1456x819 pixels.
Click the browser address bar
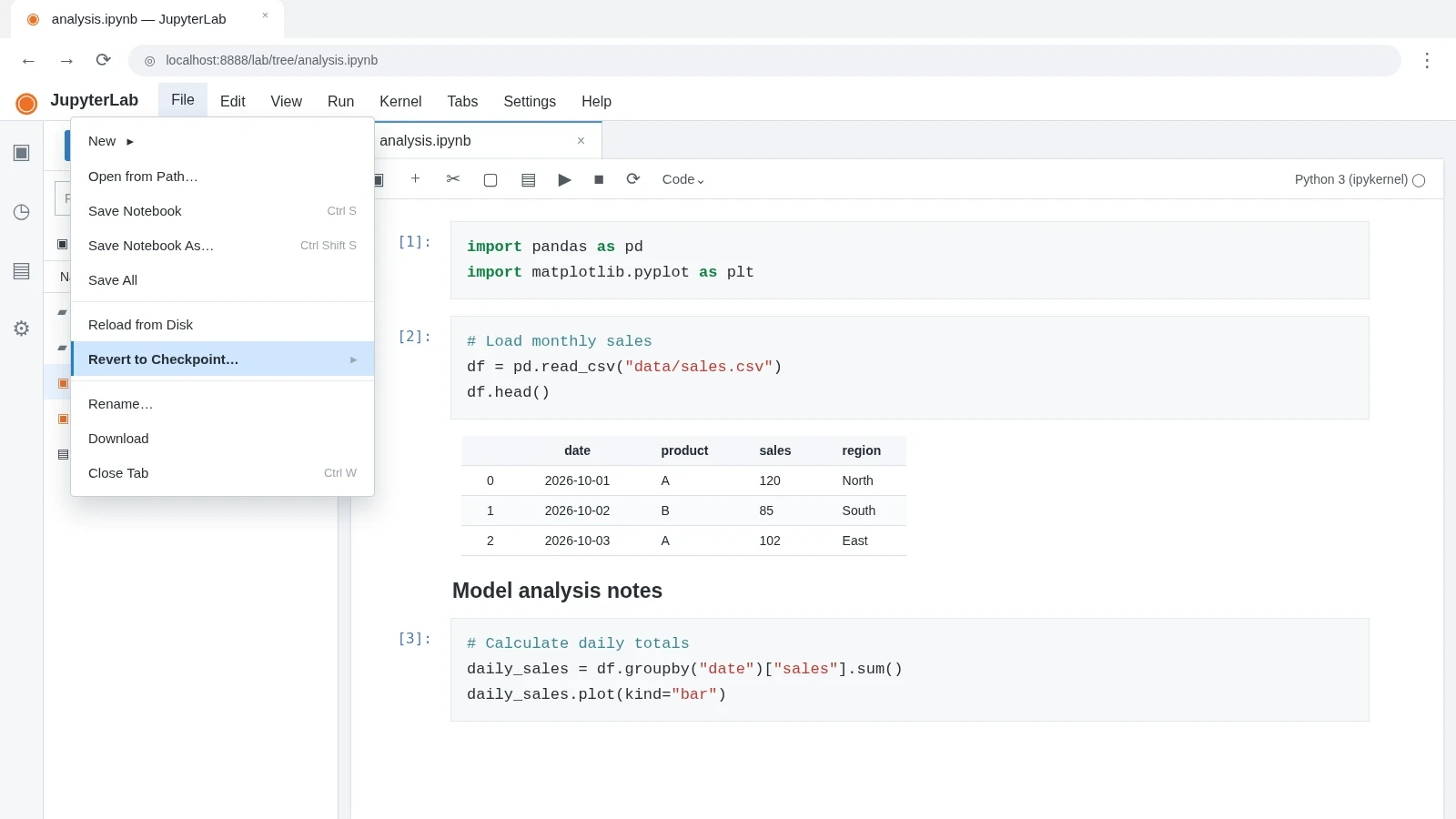(764, 60)
